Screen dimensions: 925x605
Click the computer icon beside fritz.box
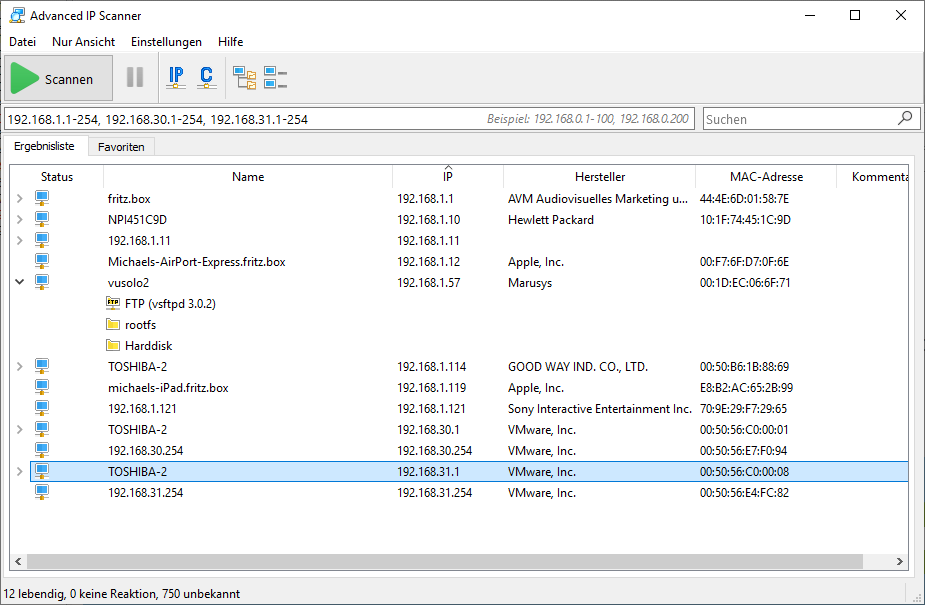(42, 199)
